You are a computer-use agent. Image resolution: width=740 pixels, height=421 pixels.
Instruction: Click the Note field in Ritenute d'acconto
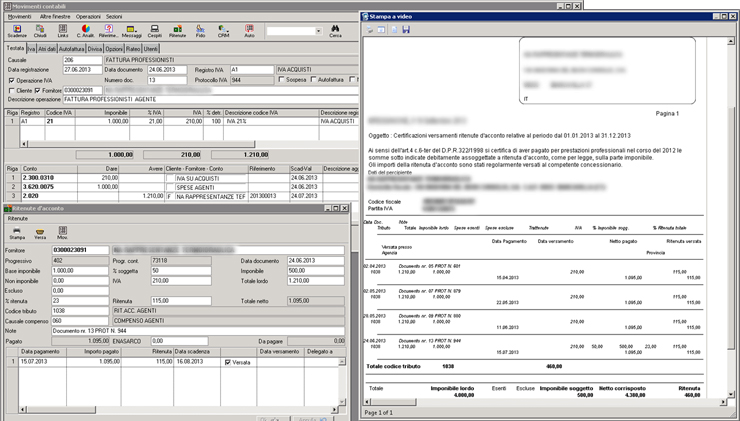(x=198, y=331)
